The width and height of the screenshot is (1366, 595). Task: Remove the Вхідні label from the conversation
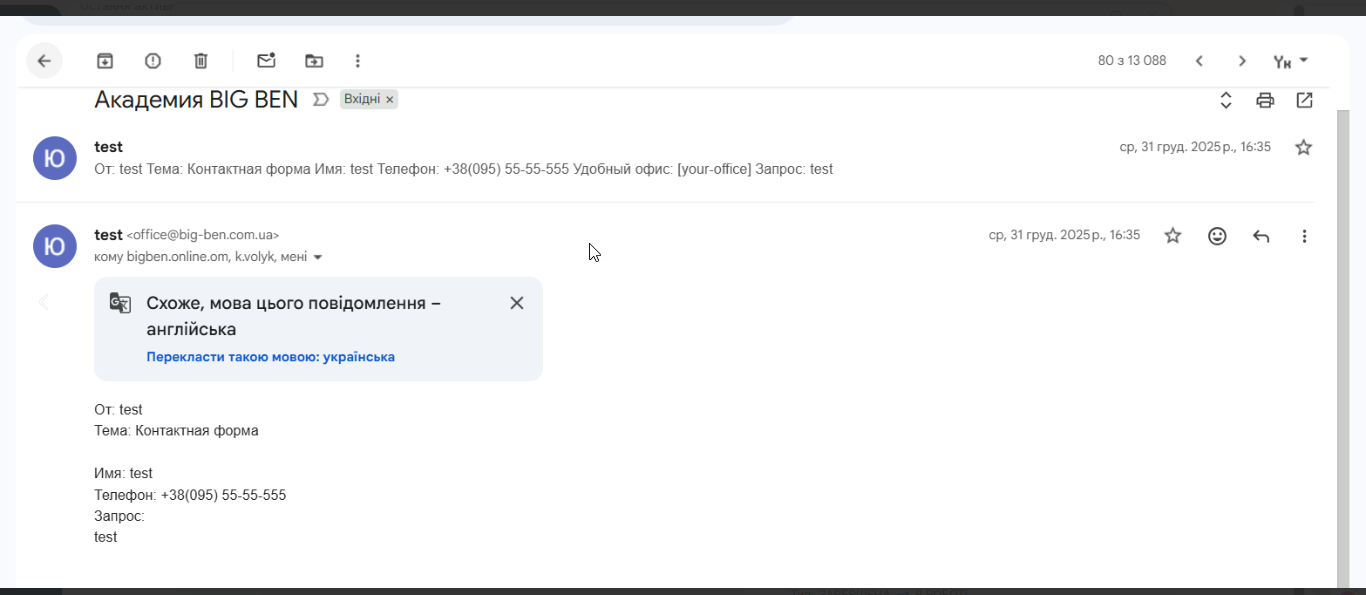click(x=390, y=100)
